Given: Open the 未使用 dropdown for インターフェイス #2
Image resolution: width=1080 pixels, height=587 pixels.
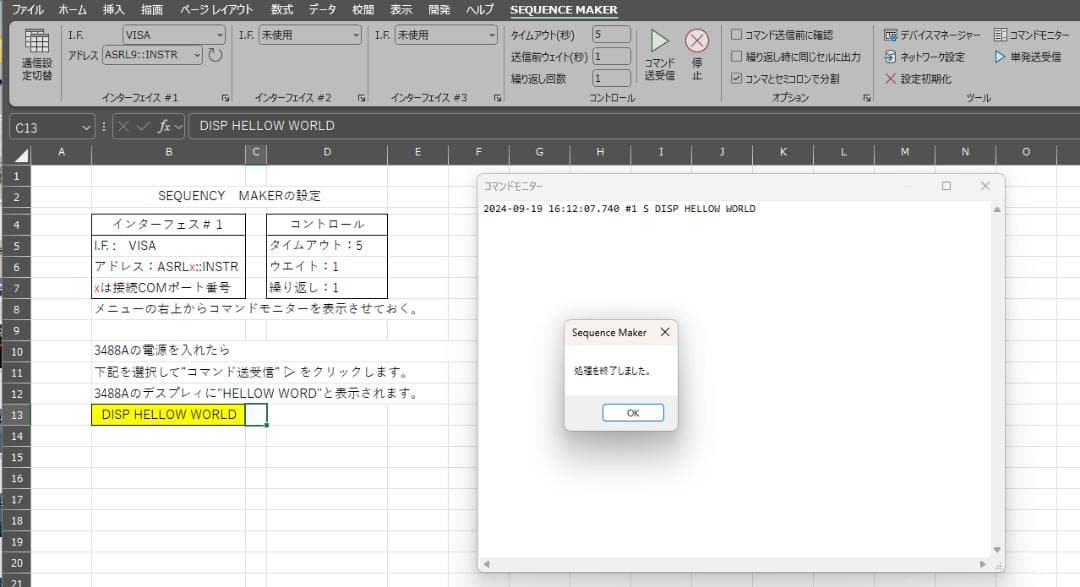Looking at the screenshot, I should [356, 33].
